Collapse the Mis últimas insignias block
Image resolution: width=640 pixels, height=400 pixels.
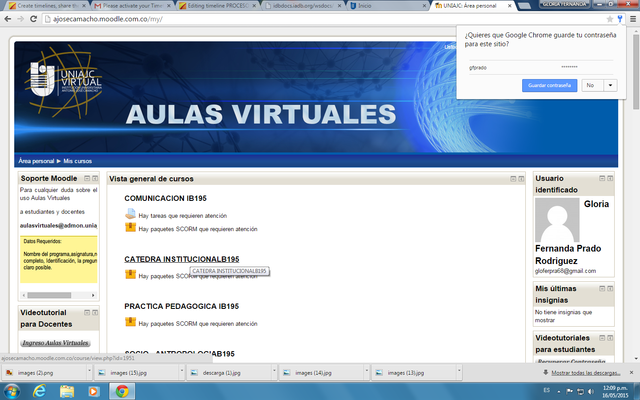click(602, 289)
